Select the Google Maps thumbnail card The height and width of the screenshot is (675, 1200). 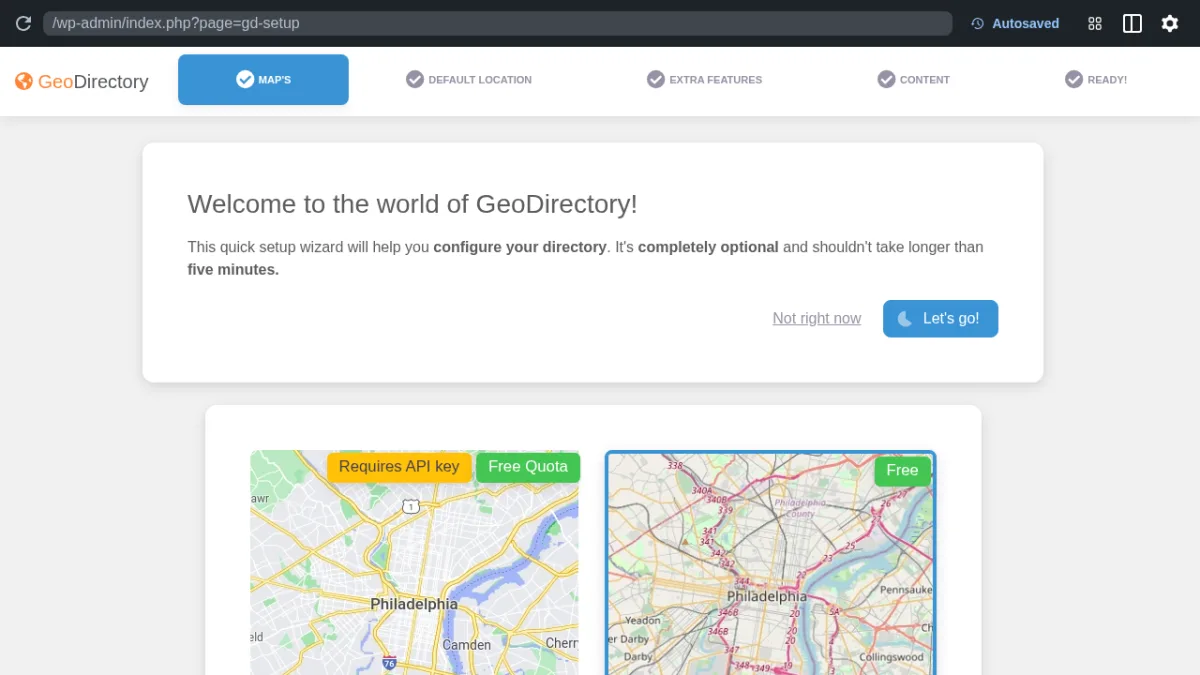pos(414,562)
